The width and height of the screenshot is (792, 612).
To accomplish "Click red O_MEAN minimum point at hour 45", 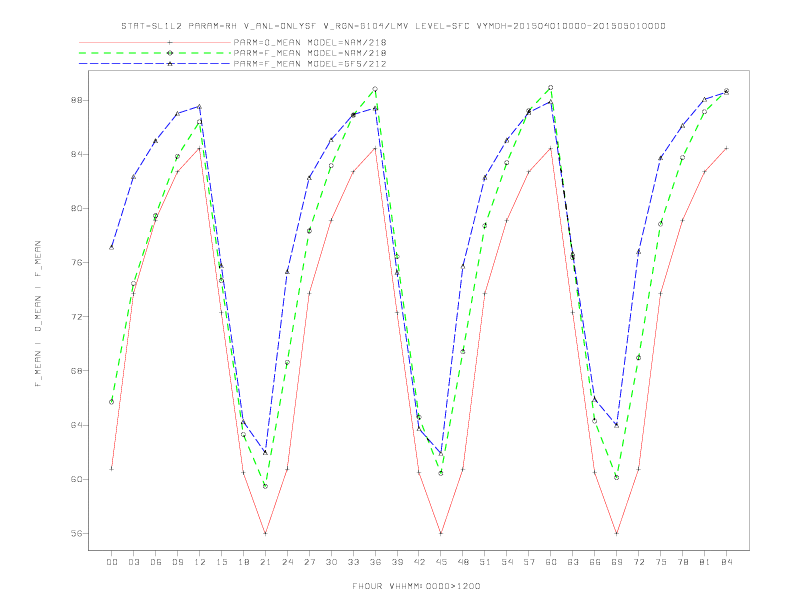I will [441, 533].
